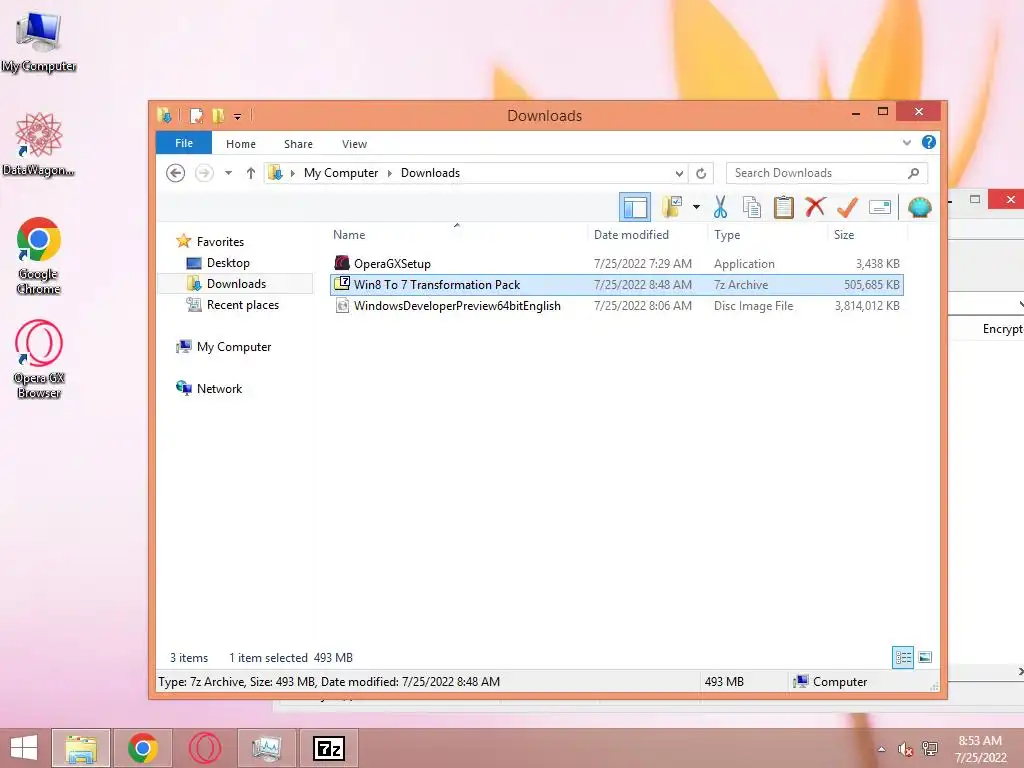Show hidden system tray icons arrow

click(x=882, y=749)
